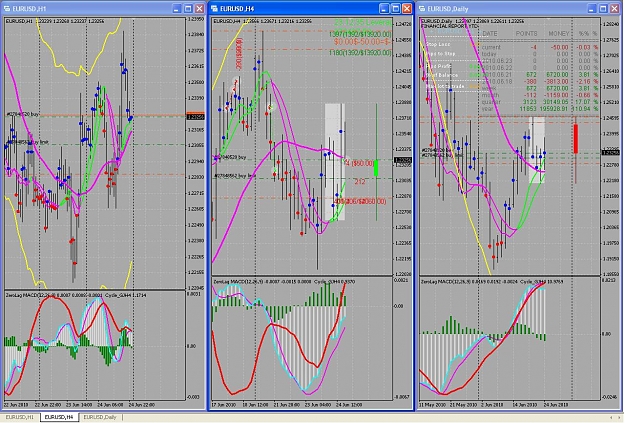Click the '14 Jun 2010' date on Daily axis
Viewport: 625px width, 423px height.
click(x=525, y=404)
